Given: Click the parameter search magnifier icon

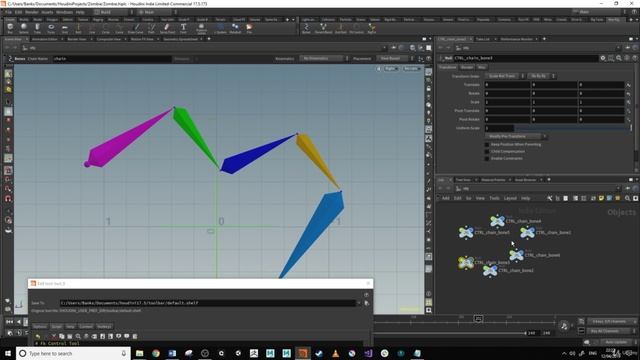Looking at the screenshot, I should tap(619, 58).
